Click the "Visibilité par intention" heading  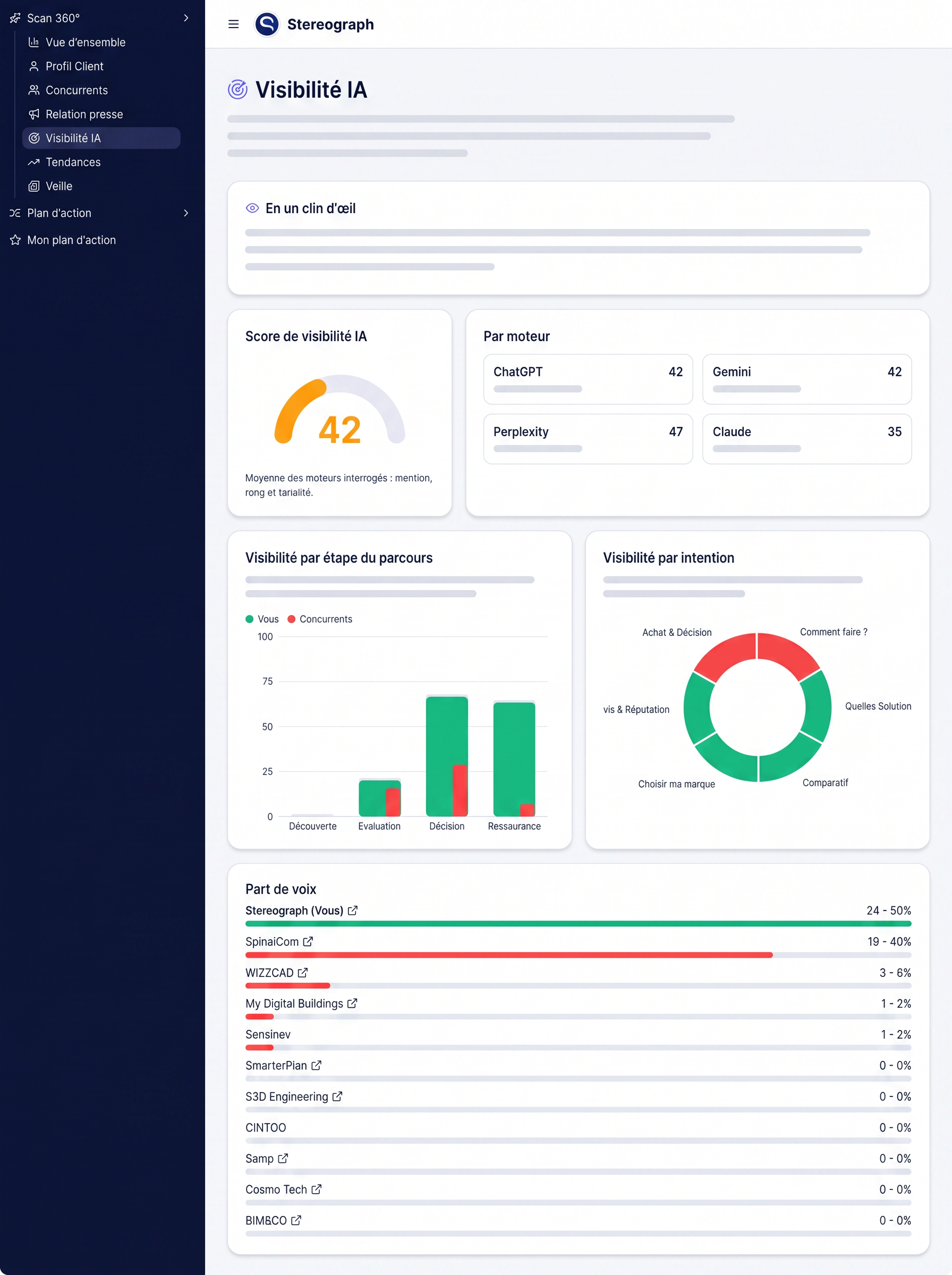pos(668,558)
